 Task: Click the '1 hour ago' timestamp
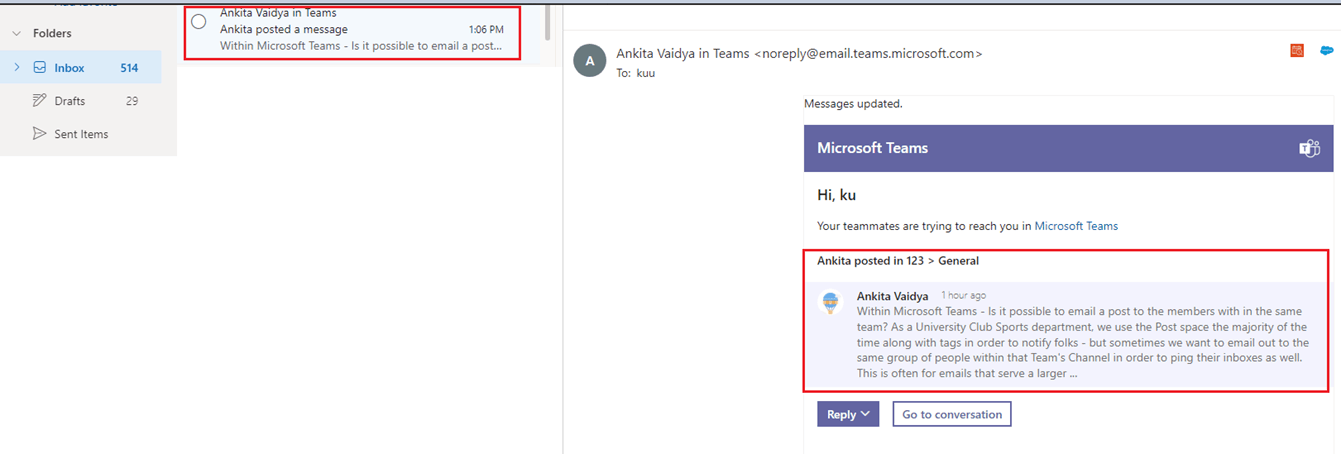[x=963, y=296]
